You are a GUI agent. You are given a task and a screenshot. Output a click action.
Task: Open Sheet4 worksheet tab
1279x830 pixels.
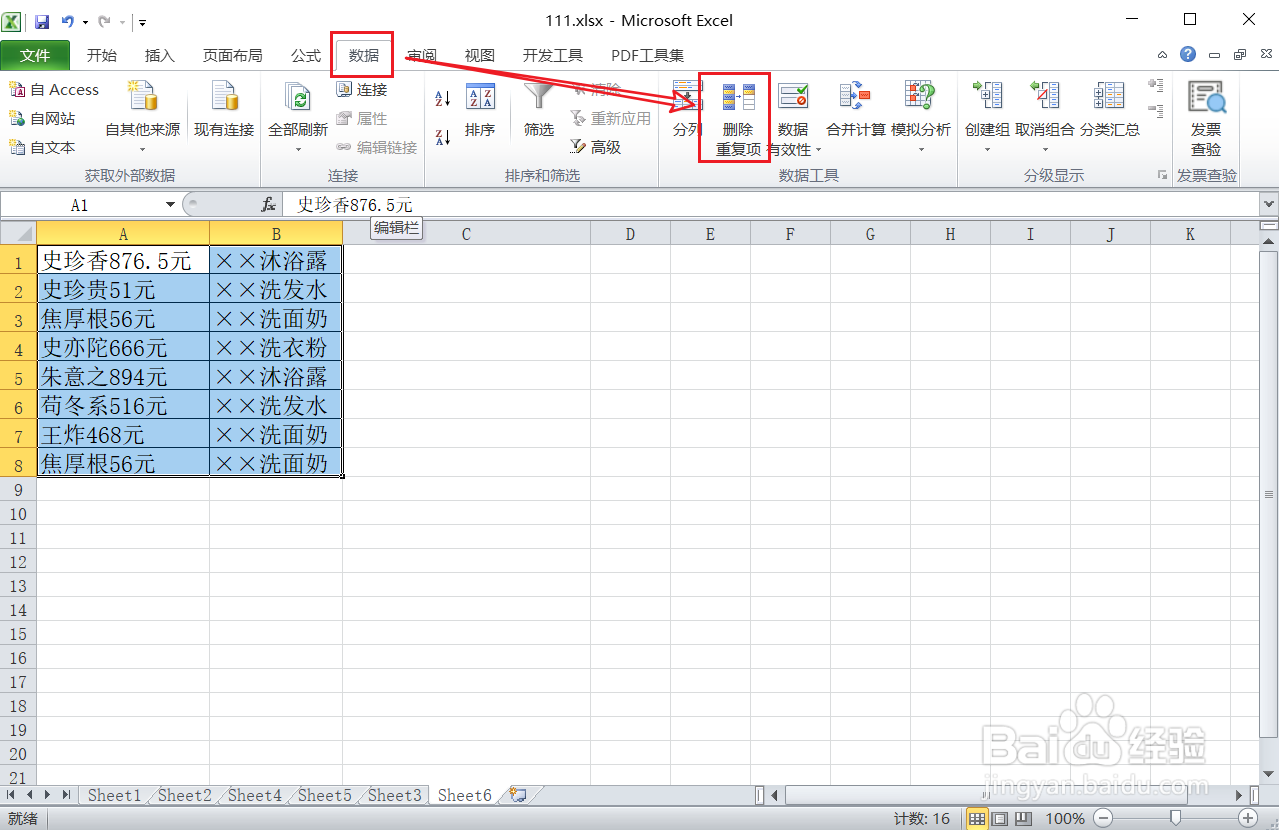click(x=254, y=795)
